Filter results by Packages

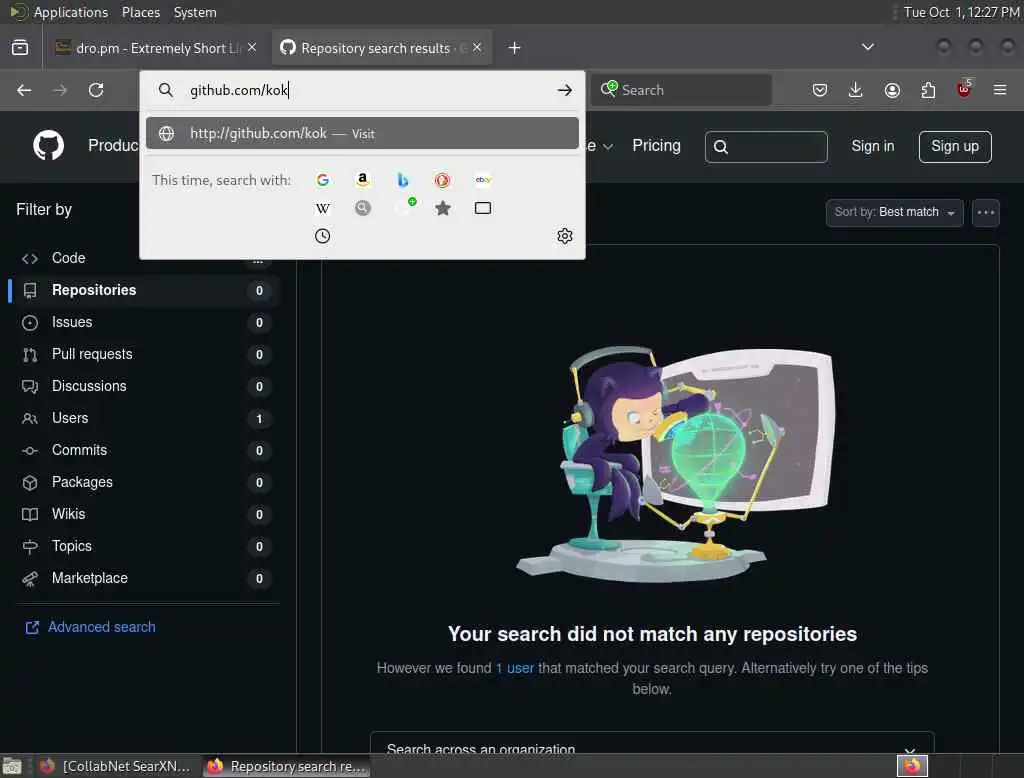144,482
